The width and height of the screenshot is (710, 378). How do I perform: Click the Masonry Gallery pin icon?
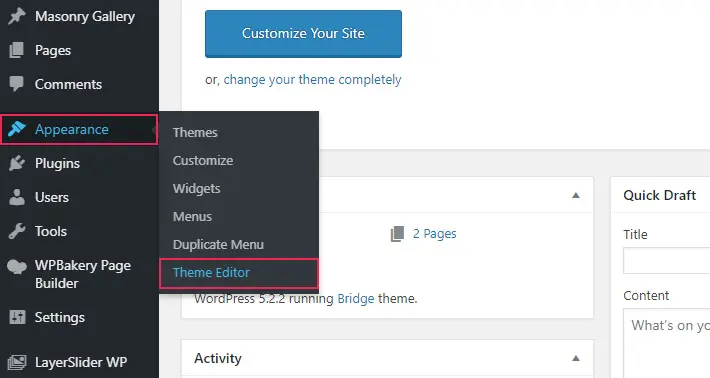tap(17, 17)
